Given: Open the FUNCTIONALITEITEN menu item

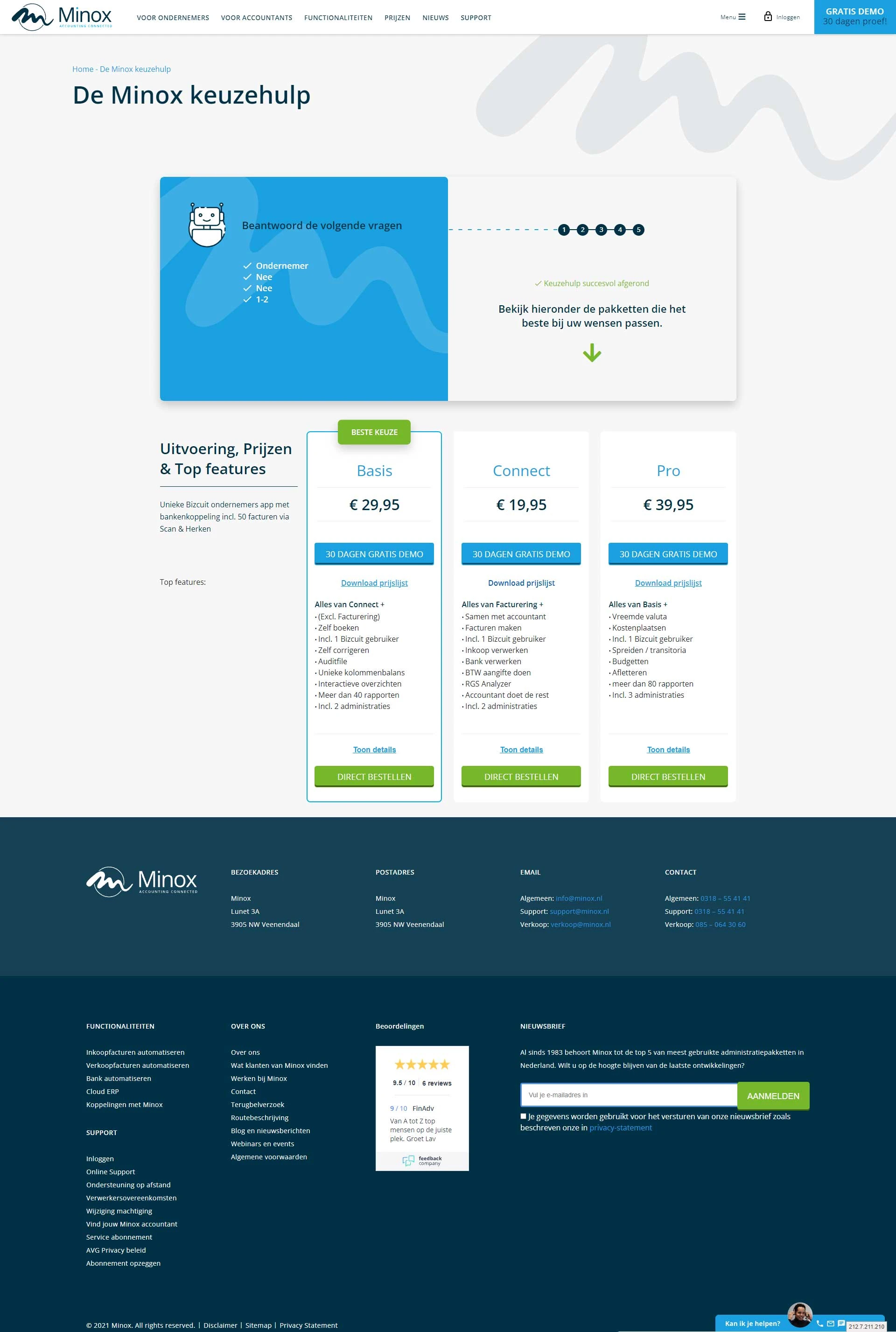Looking at the screenshot, I should tap(338, 17).
